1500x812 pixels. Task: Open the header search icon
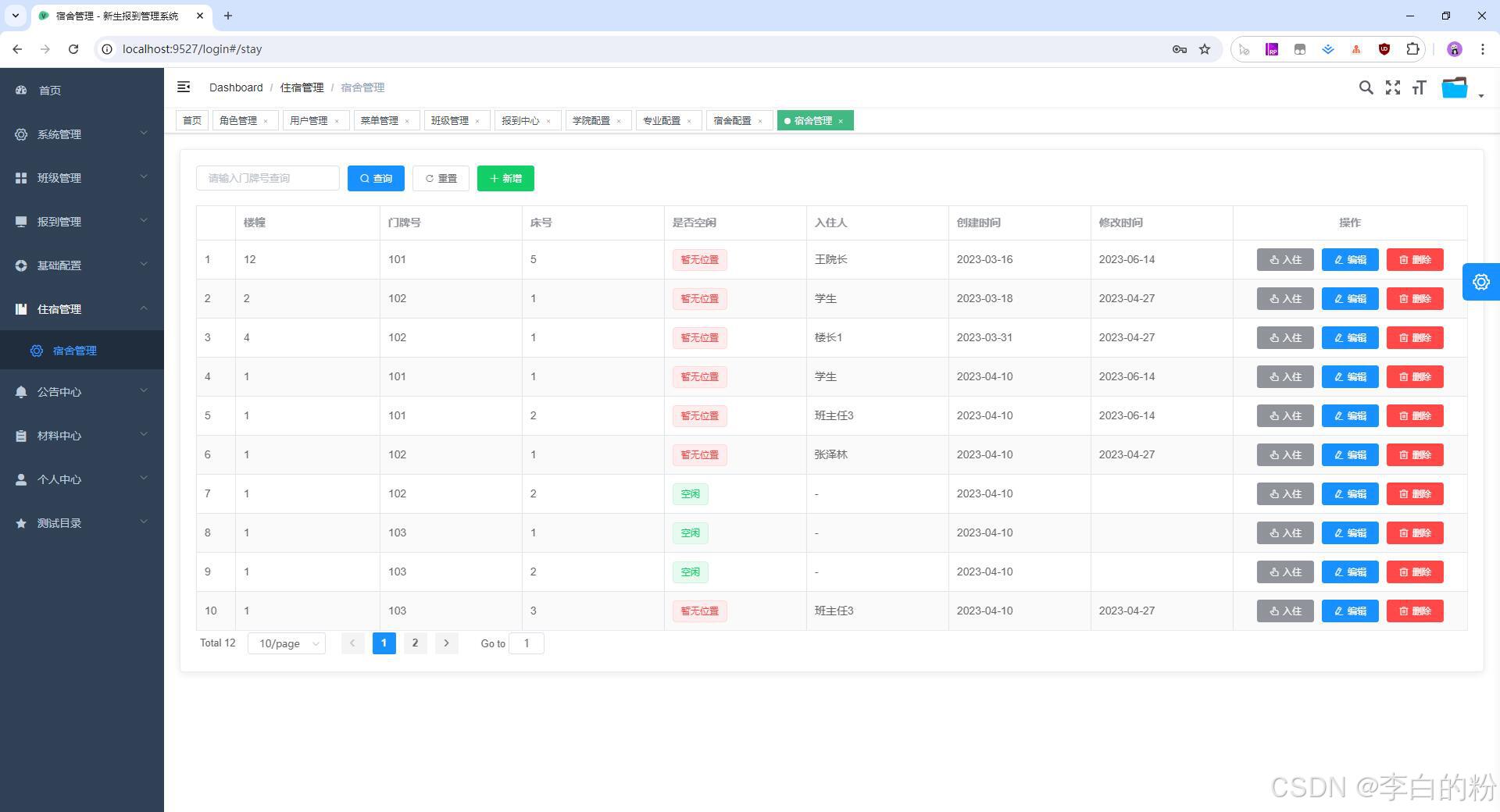tap(1366, 87)
